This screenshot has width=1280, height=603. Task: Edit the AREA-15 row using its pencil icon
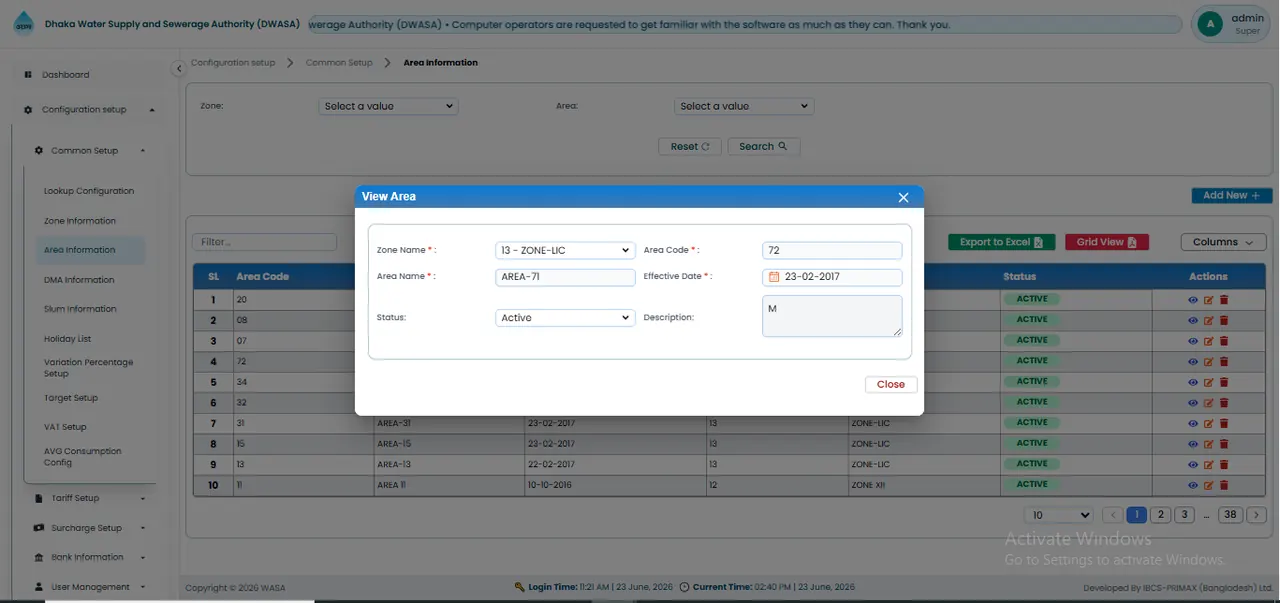point(1208,444)
